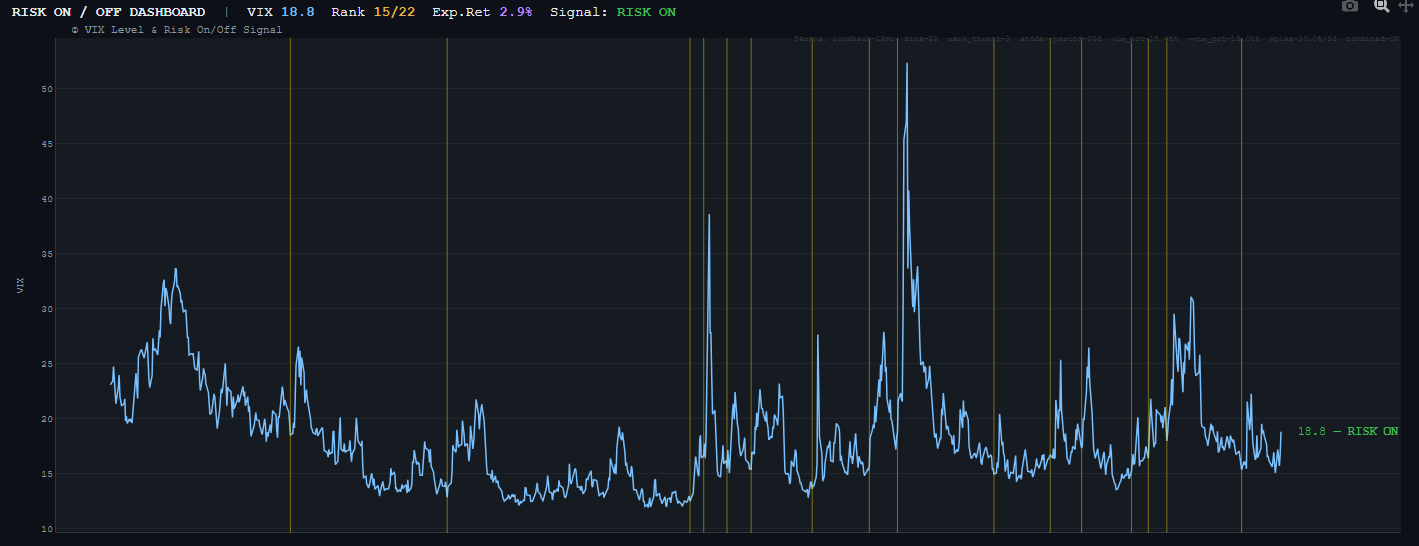Click the green RISK ON signal in the header
This screenshot has width=1419, height=546.
point(646,12)
